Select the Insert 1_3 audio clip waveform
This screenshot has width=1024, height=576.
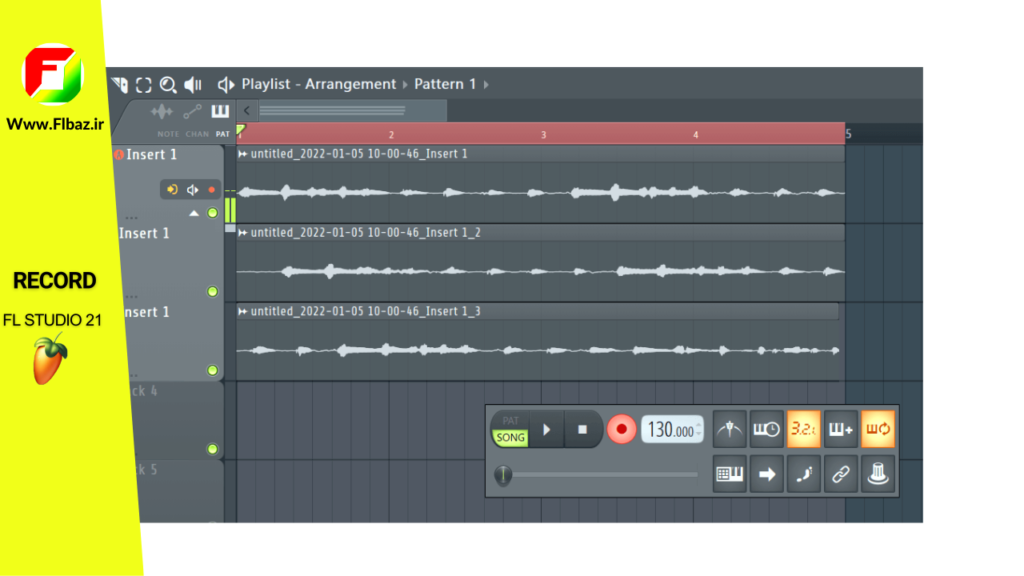point(537,350)
